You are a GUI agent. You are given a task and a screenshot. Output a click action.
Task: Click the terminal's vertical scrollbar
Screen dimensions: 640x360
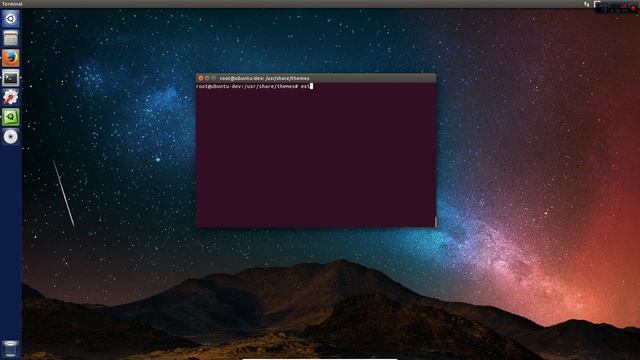click(436, 222)
